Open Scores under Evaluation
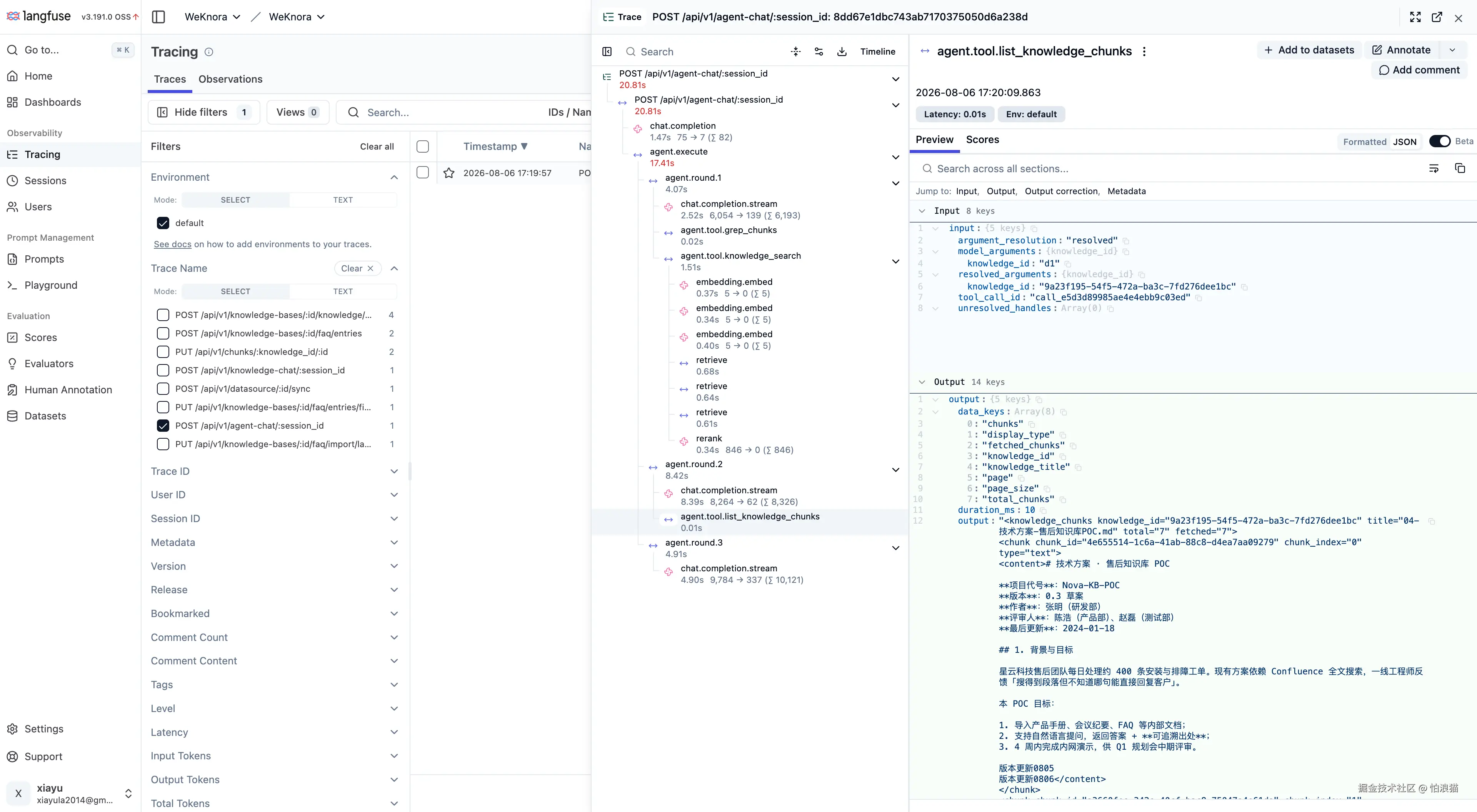Viewport: 1477px width, 812px height. pyautogui.click(x=41, y=338)
